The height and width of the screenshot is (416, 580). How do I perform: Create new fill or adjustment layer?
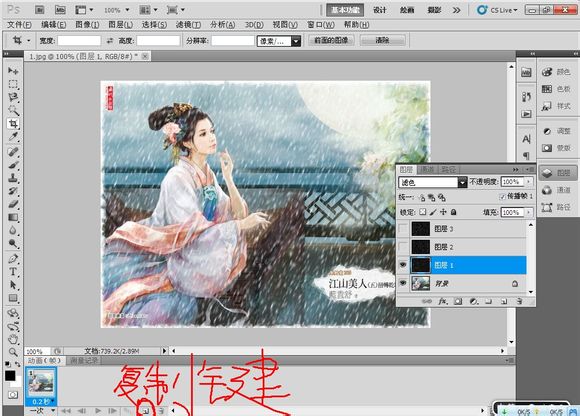point(473,301)
